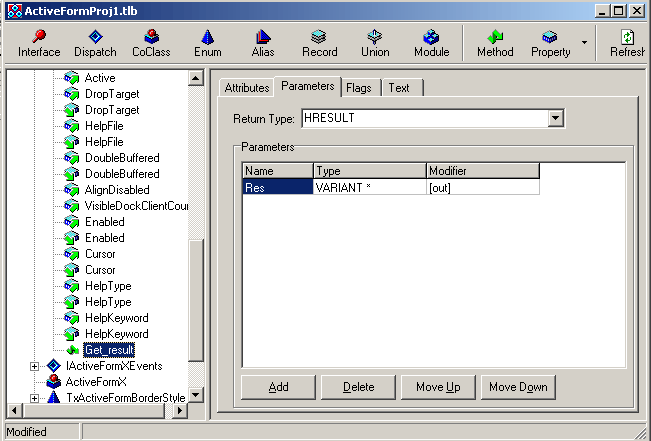Switch to the Attributes tab
651x441 pixels.
coord(246,88)
